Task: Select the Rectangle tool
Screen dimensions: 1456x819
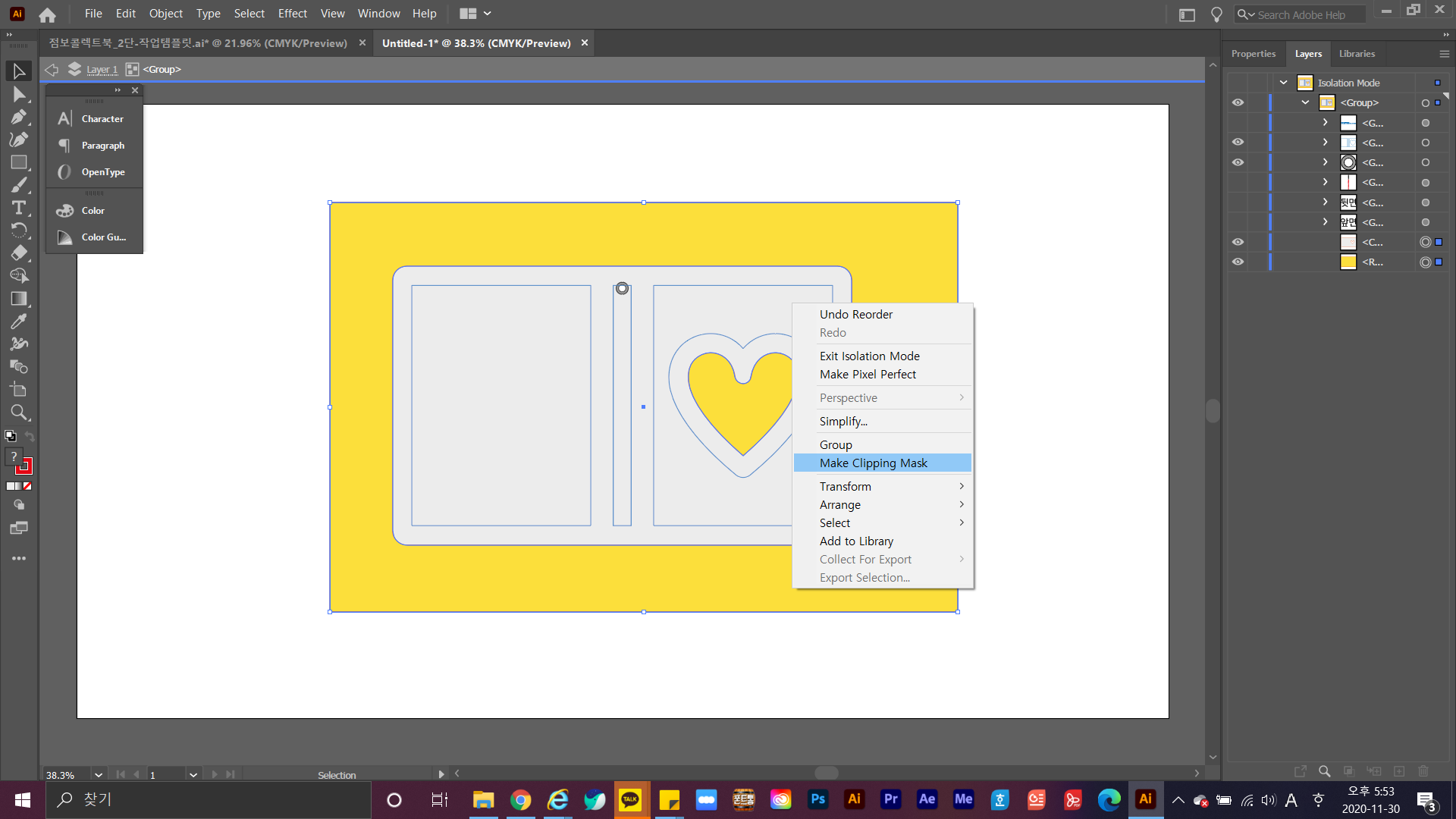Action: point(19,162)
